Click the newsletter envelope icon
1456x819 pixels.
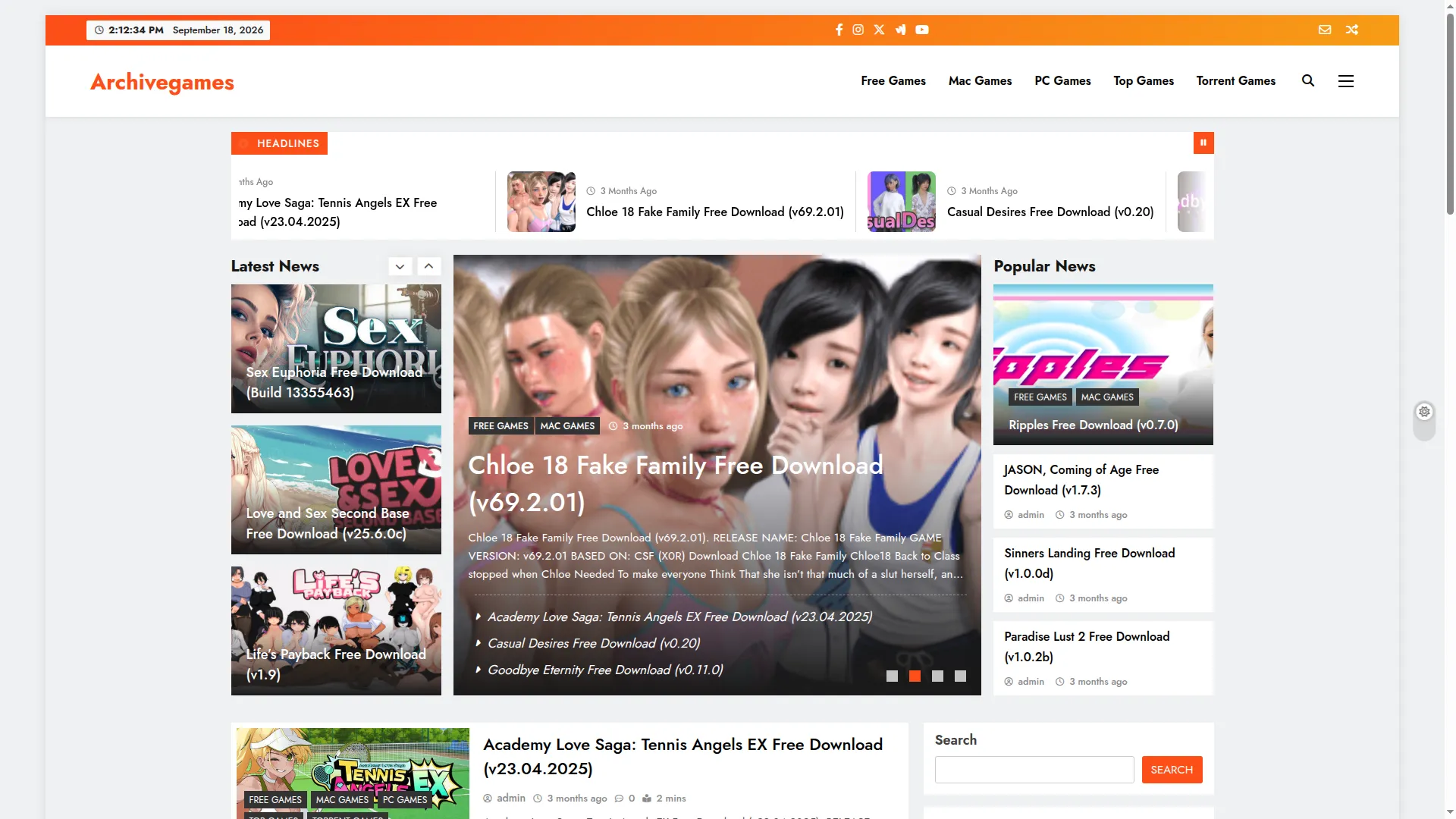pyautogui.click(x=1325, y=30)
